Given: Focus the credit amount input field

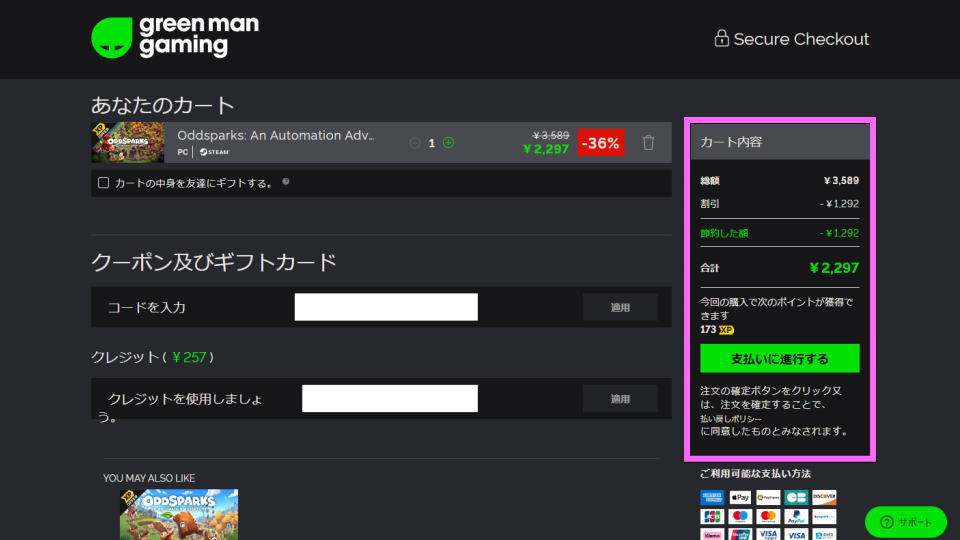Looking at the screenshot, I should pyautogui.click(x=389, y=398).
